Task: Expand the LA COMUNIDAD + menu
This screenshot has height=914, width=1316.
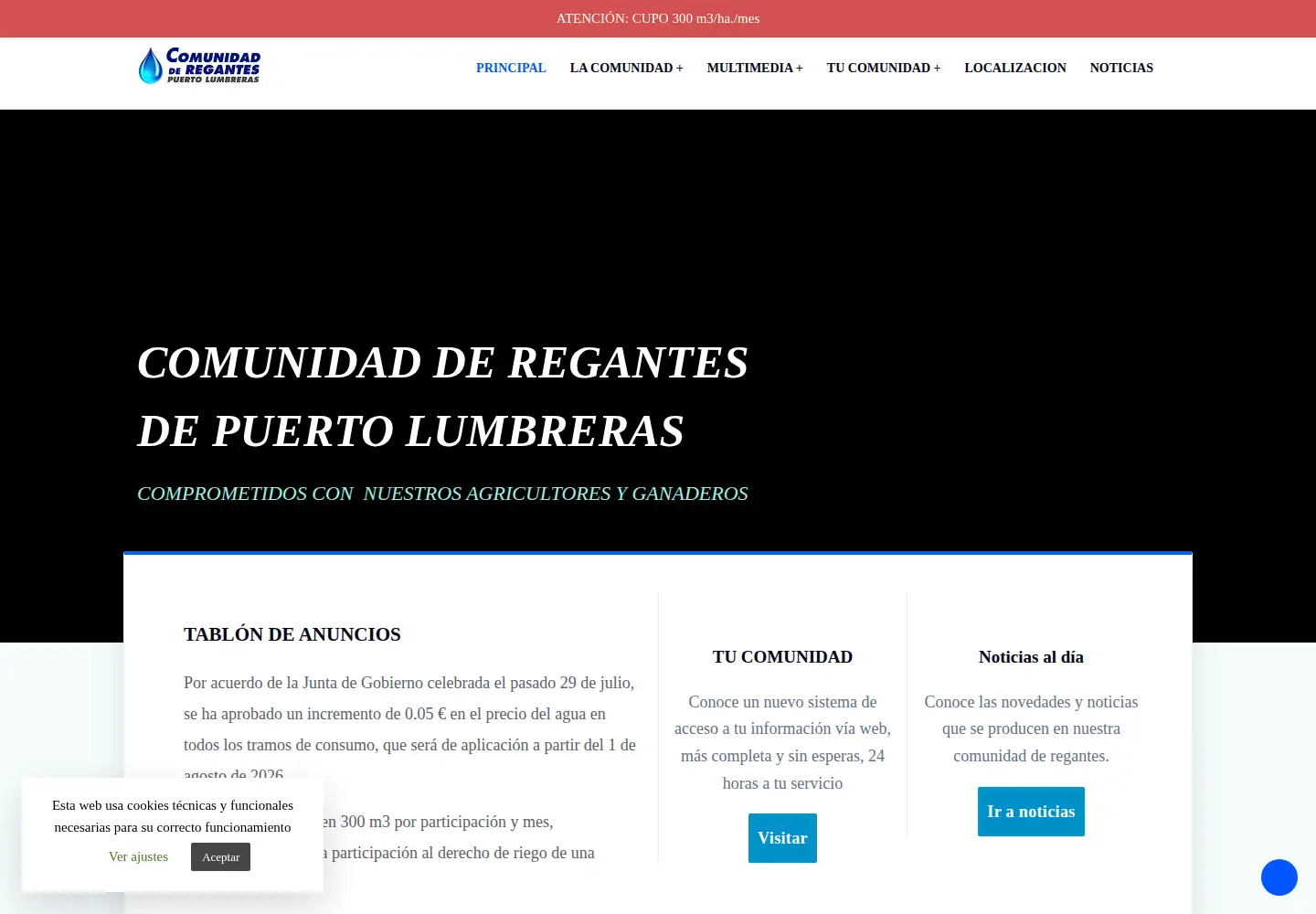Action: 627,68
